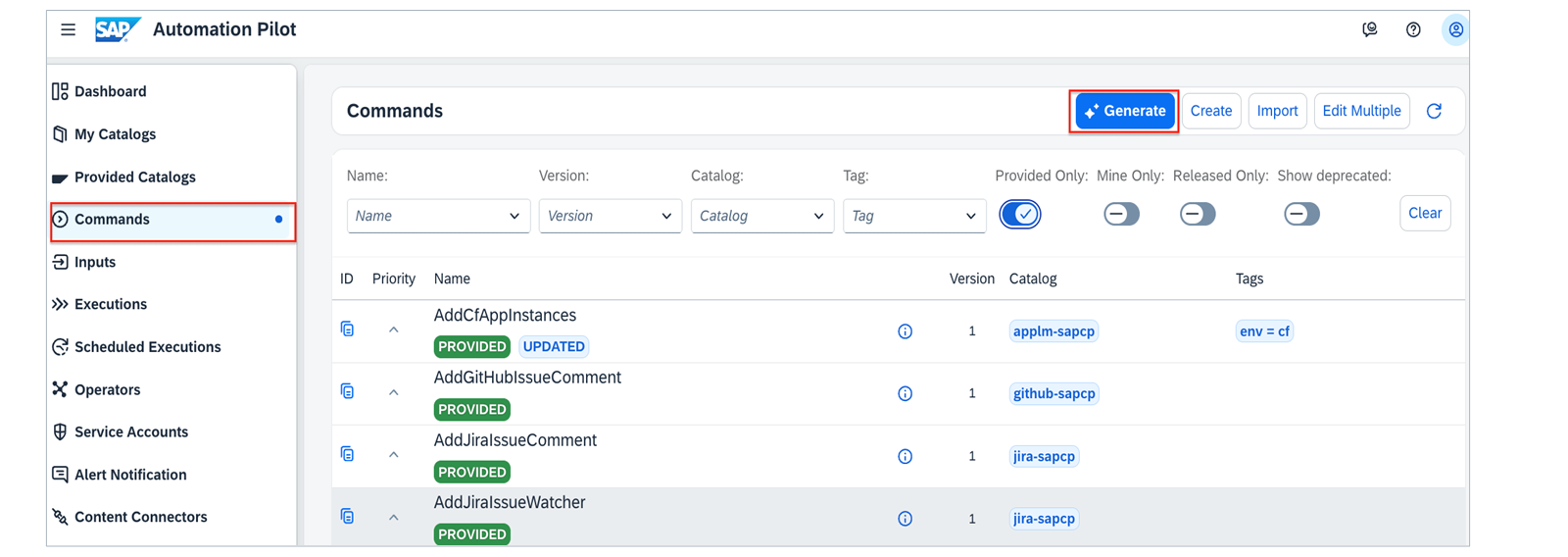The width and height of the screenshot is (1568, 557).
Task: Open the applm-sapcp catalog link
Action: [x=1053, y=331]
